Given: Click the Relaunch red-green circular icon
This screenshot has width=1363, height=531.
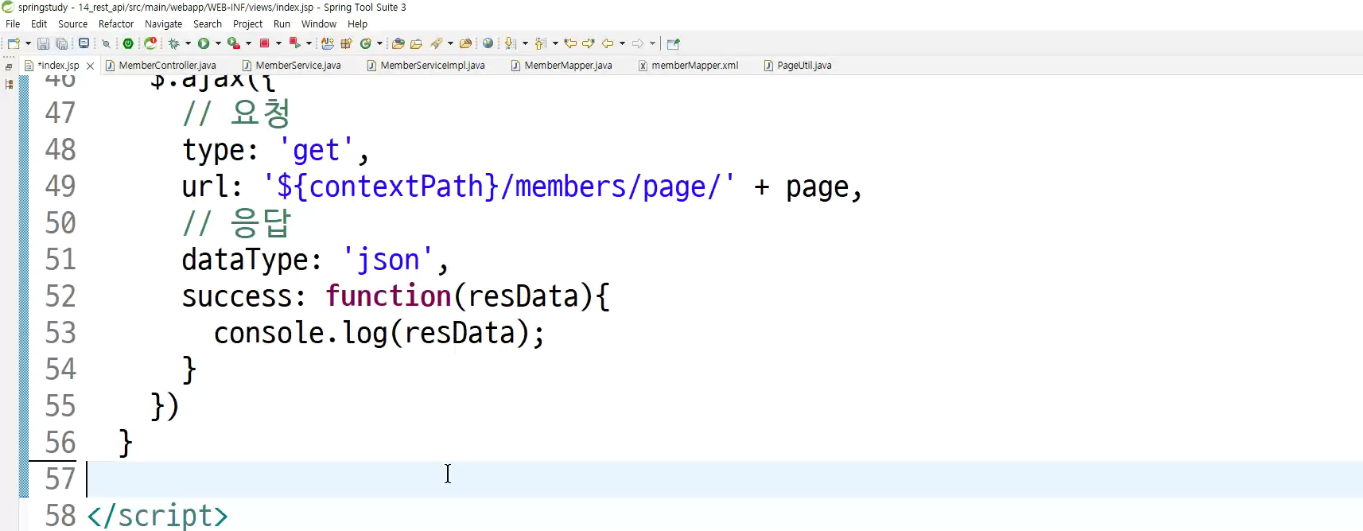Looking at the screenshot, I should coord(150,43).
